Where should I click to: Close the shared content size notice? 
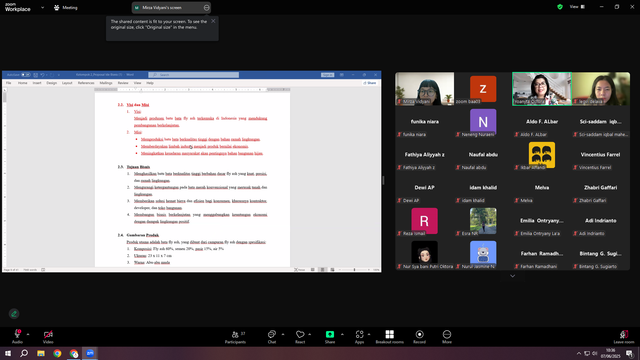point(213,21)
